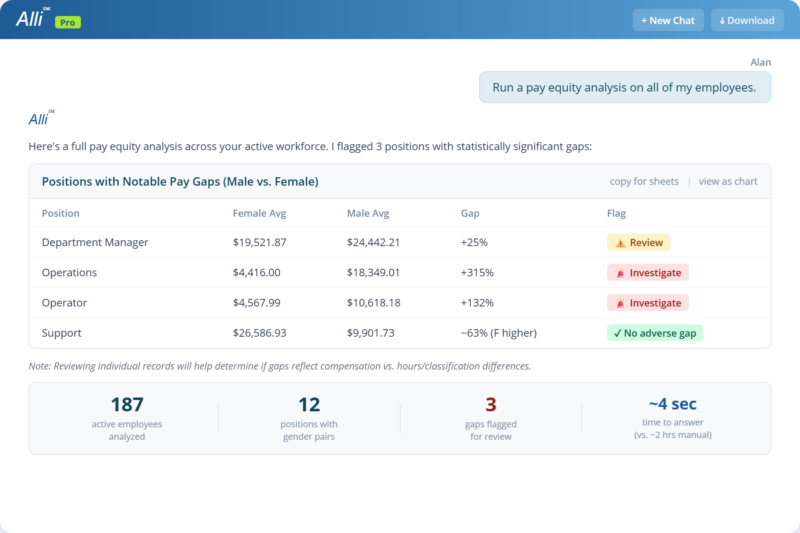Click the Female Avg column header

coord(259,213)
